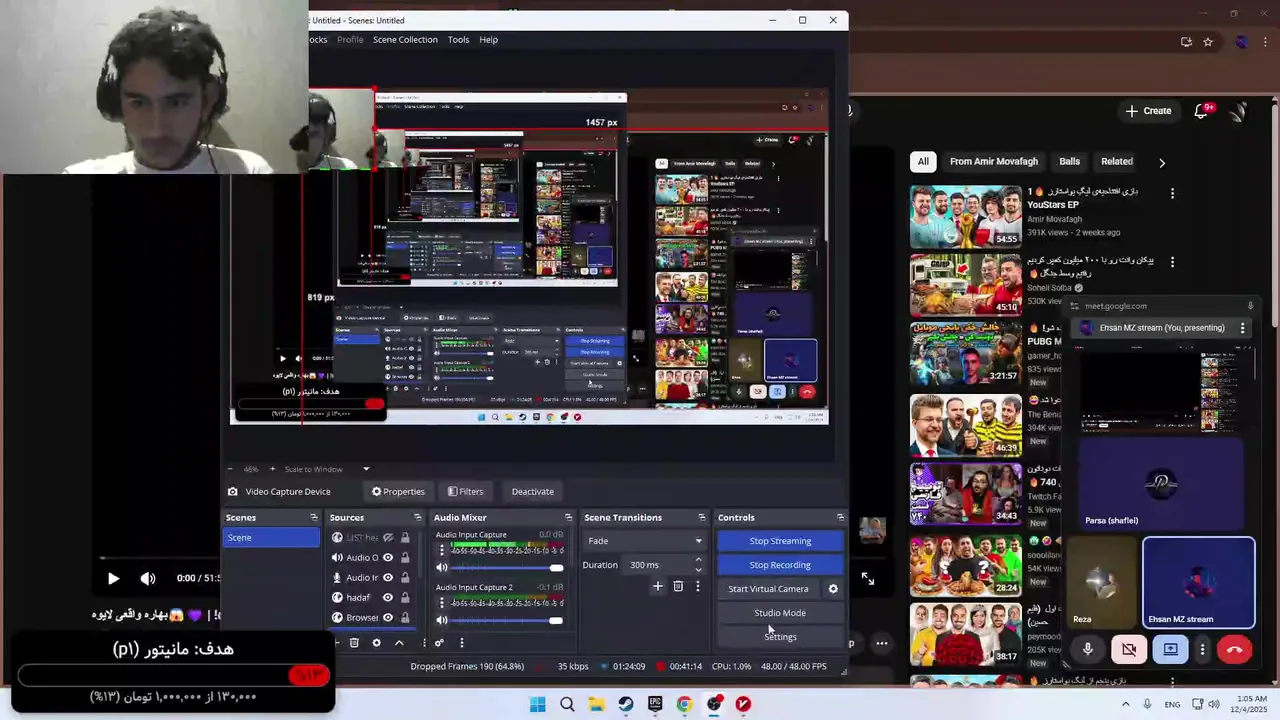
Task: Open the Scene Collection menu
Action: 405,40
